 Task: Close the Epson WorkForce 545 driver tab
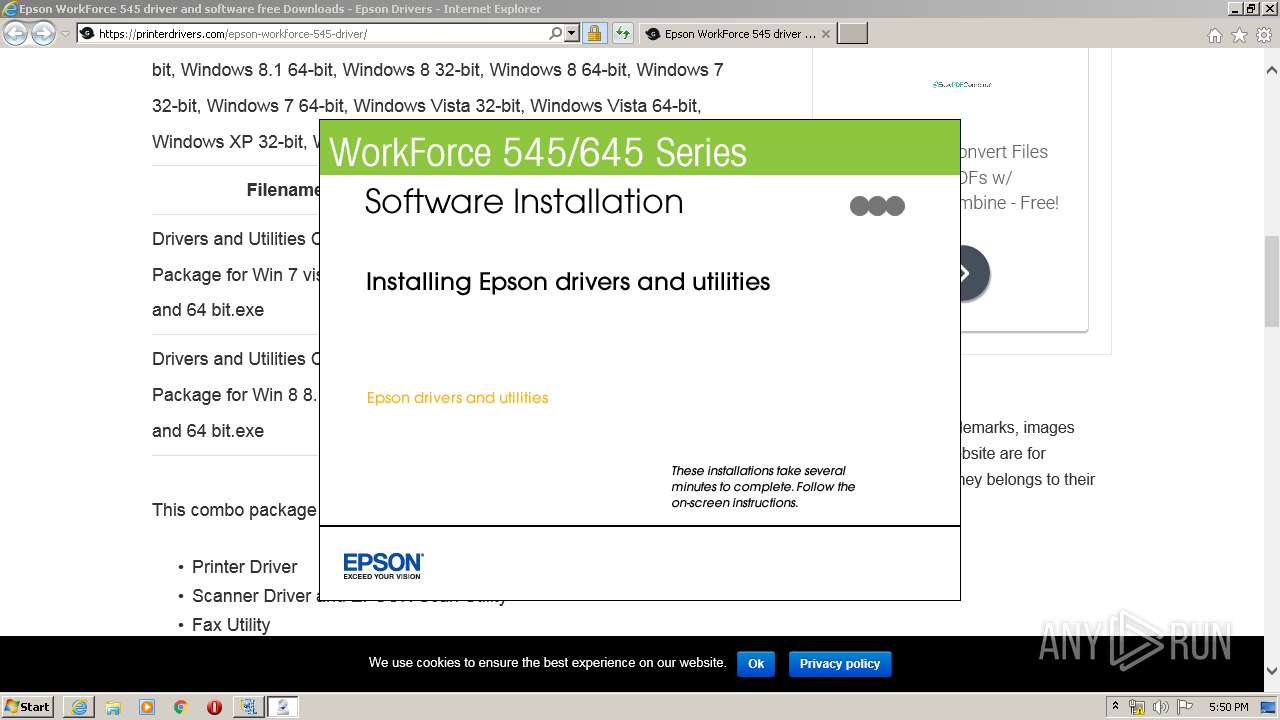point(825,34)
